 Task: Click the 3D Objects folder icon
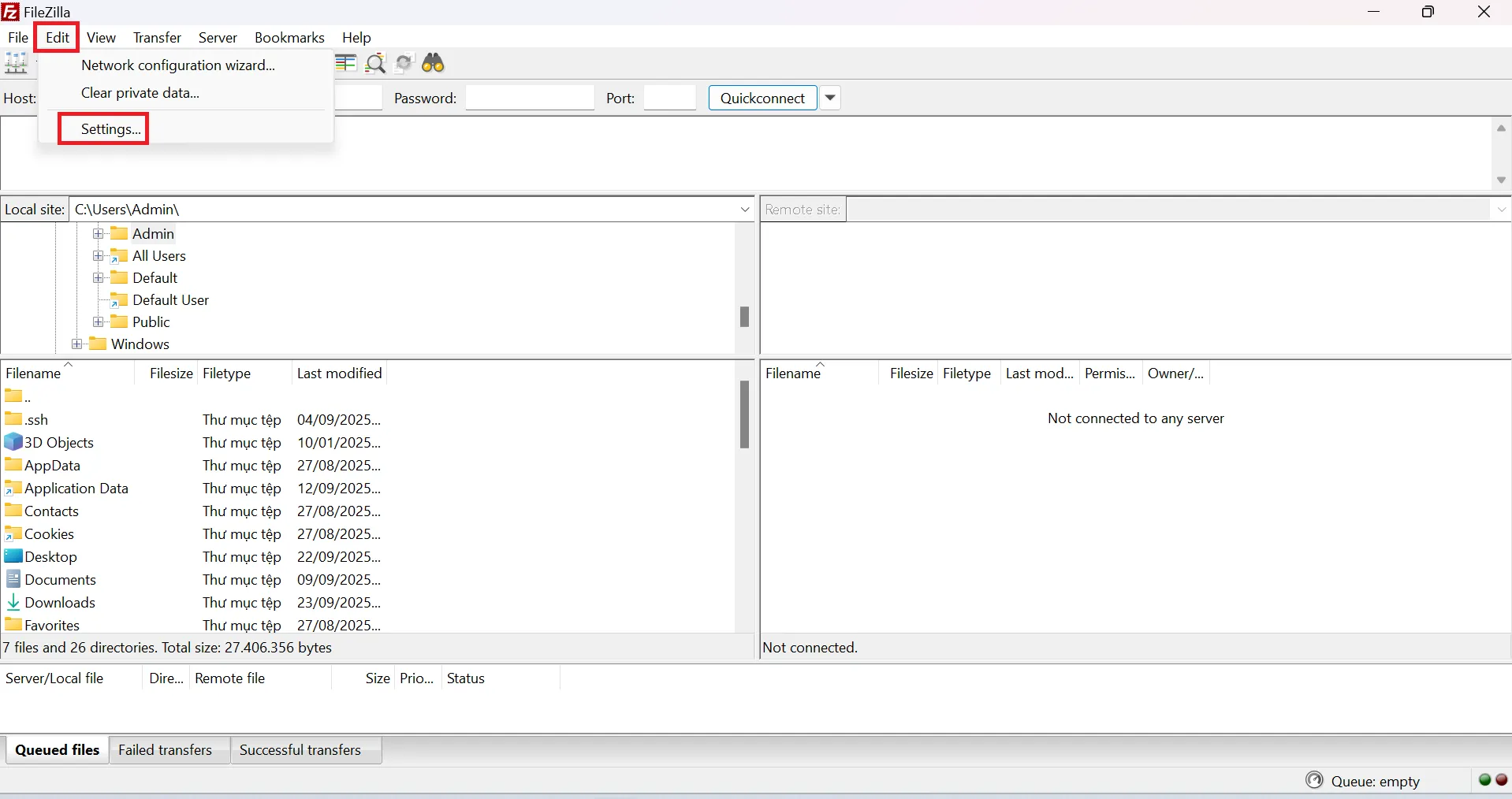pyautogui.click(x=13, y=442)
